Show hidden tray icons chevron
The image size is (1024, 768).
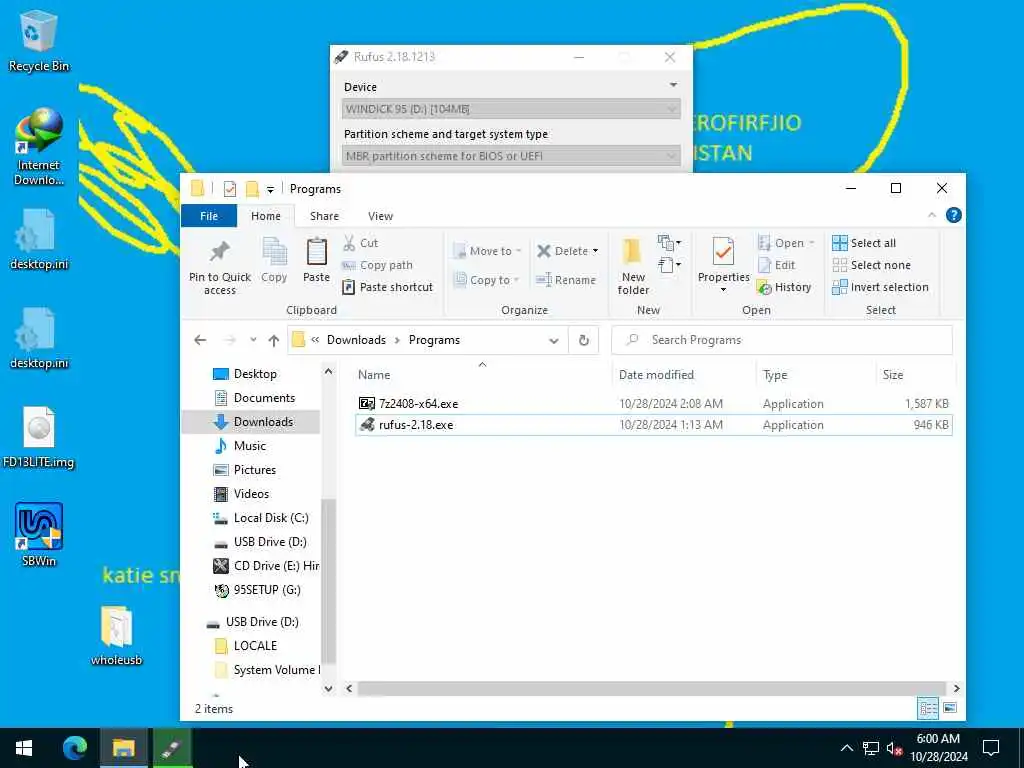click(x=847, y=748)
